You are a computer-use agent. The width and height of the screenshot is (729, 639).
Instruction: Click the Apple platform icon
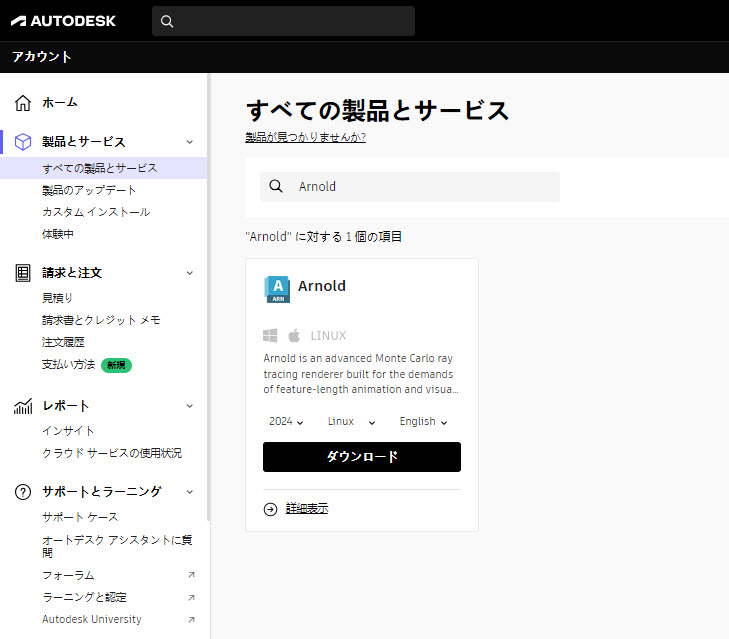tap(294, 335)
